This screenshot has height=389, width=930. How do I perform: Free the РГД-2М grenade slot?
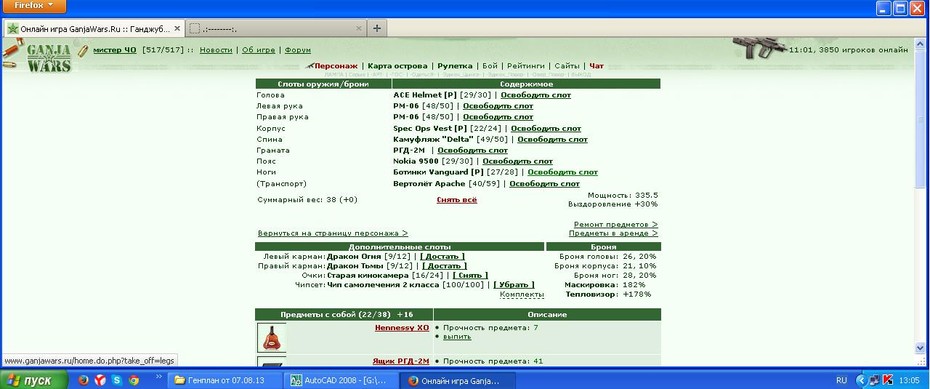(x=473, y=151)
